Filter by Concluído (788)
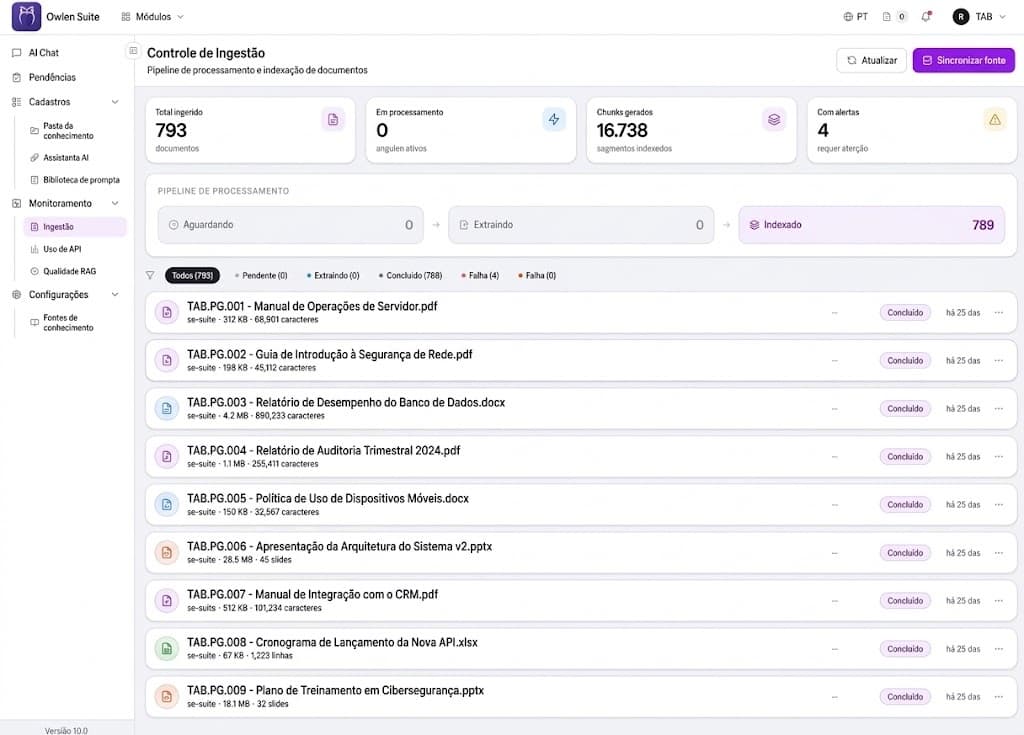The image size is (1024, 735). pos(411,276)
